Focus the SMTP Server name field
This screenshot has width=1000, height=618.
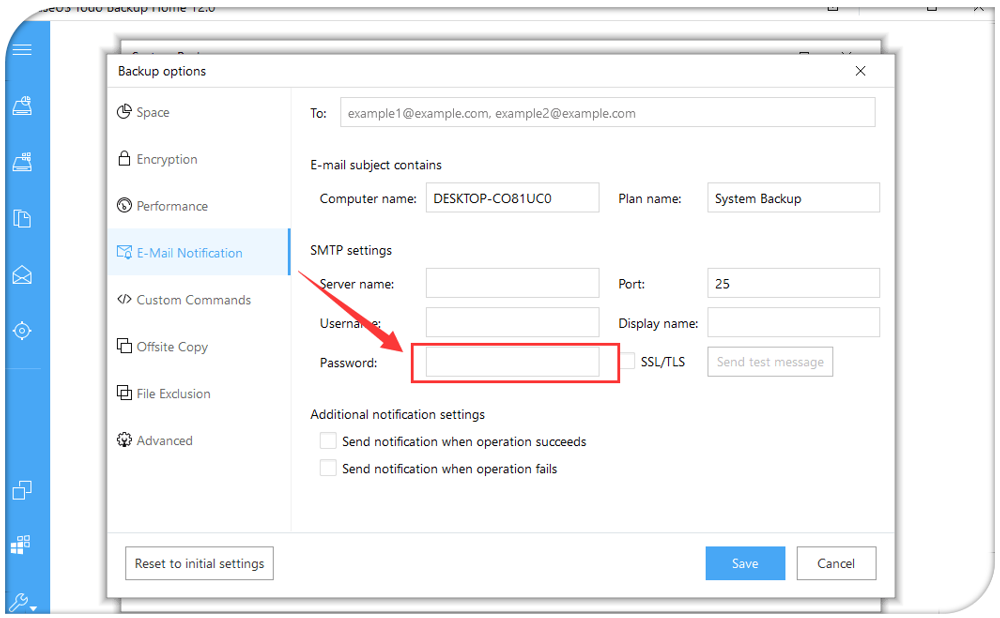(512, 283)
